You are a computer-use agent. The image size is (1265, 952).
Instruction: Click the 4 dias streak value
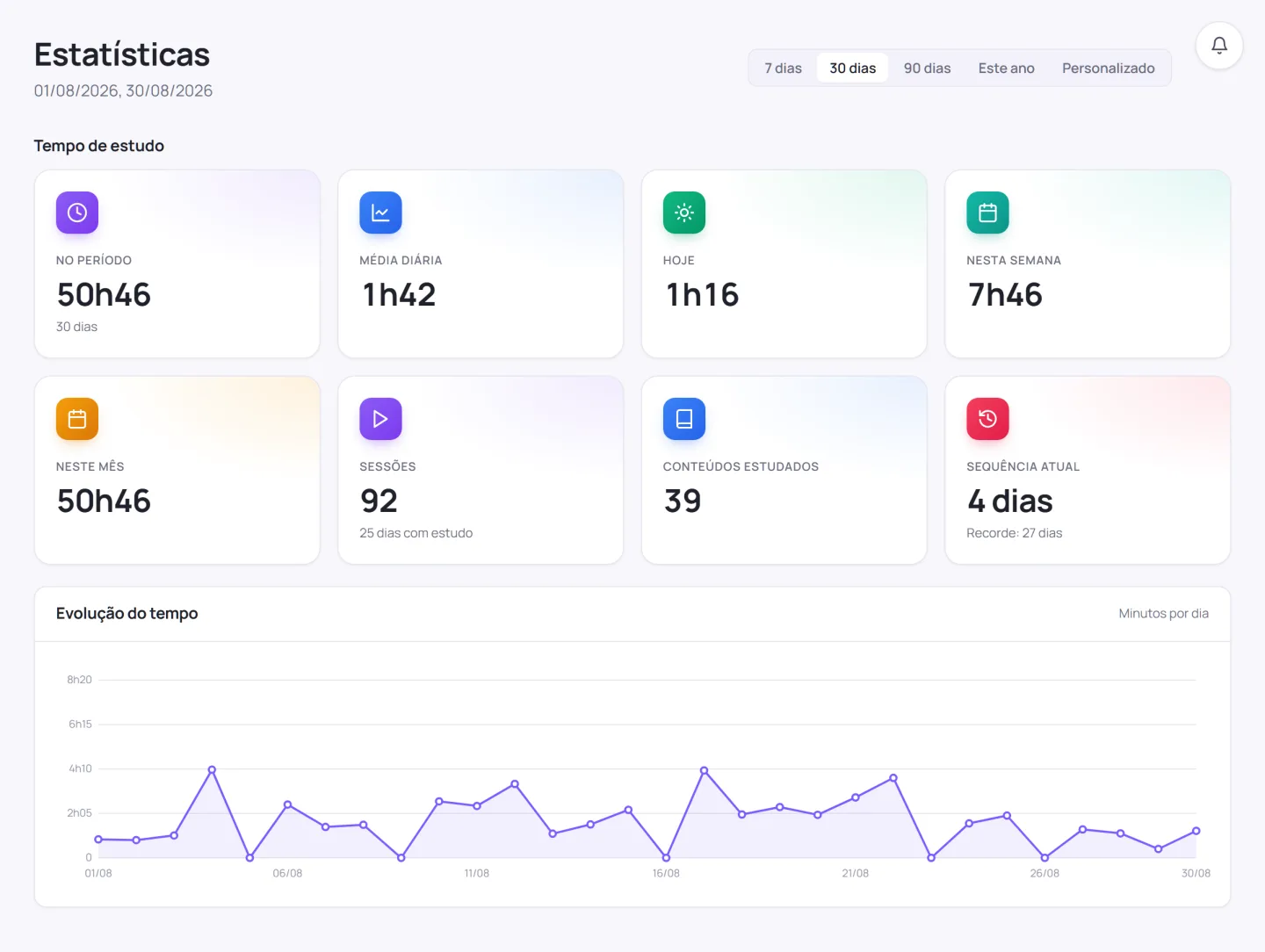1010,501
